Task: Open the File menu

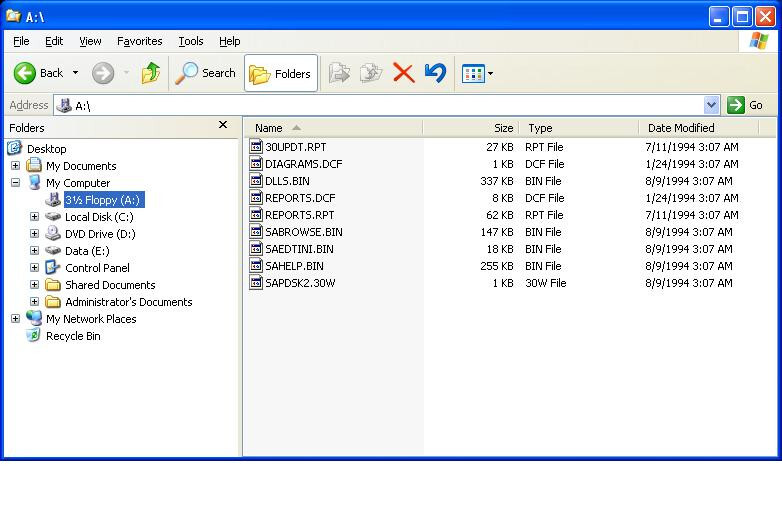Action: click(21, 41)
